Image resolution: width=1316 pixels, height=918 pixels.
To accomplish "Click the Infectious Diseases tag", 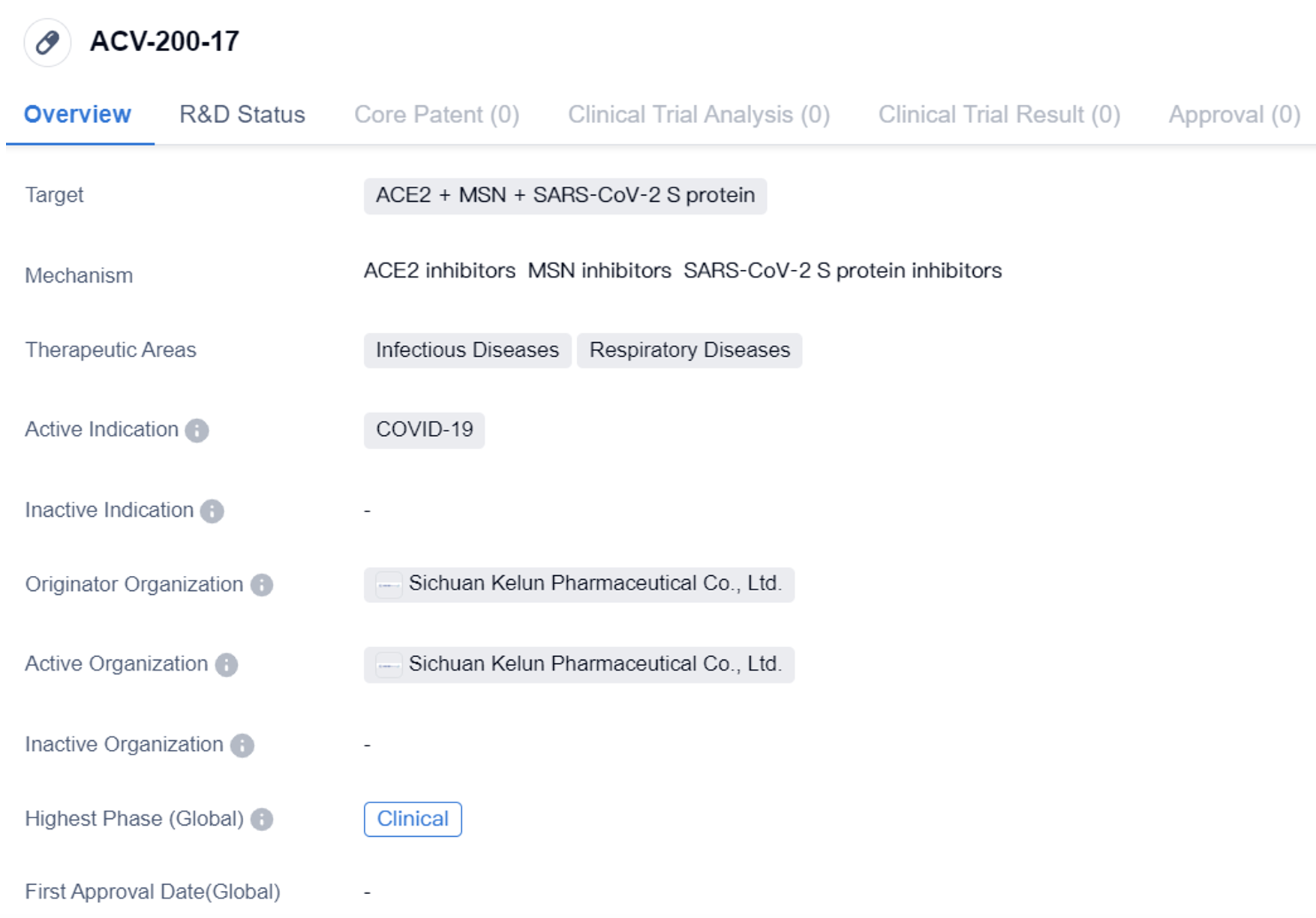I will point(467,350).
